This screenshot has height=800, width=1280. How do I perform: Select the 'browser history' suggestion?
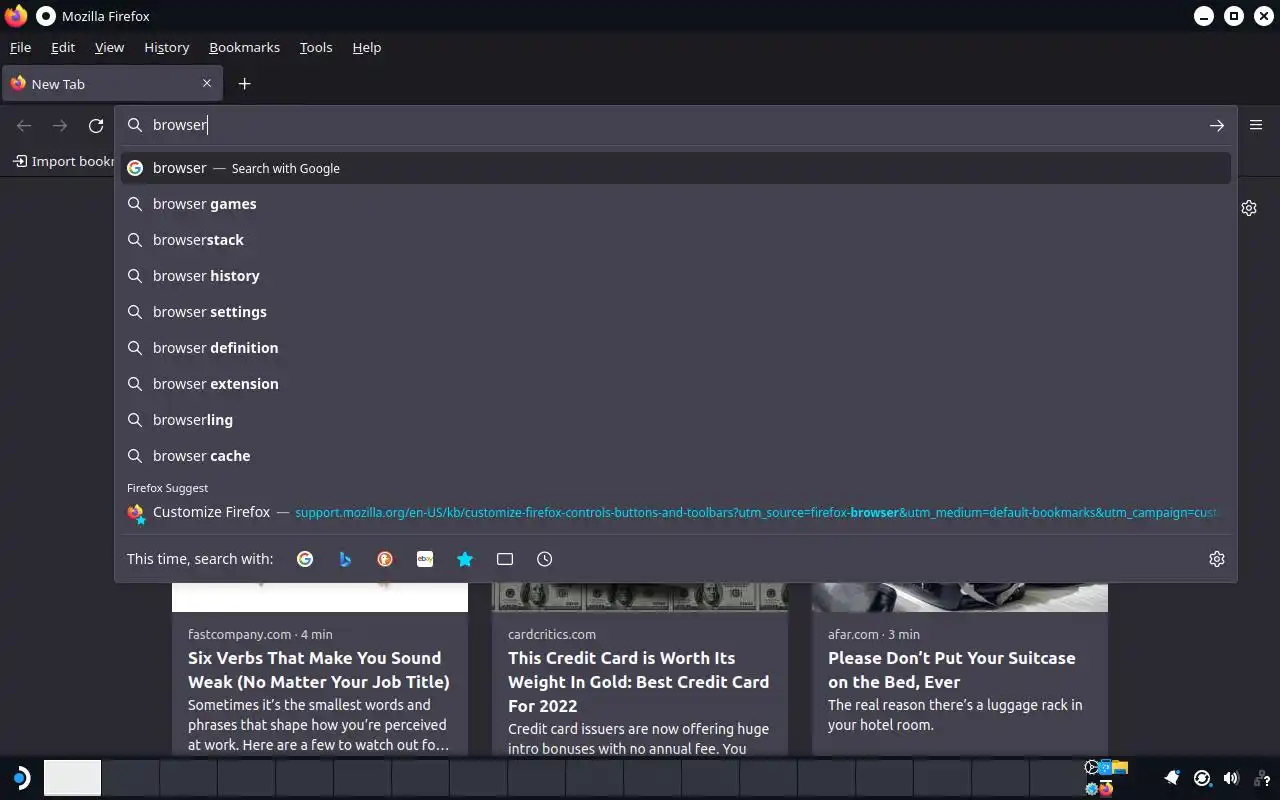pyautogui.click(x=676, y=276)
